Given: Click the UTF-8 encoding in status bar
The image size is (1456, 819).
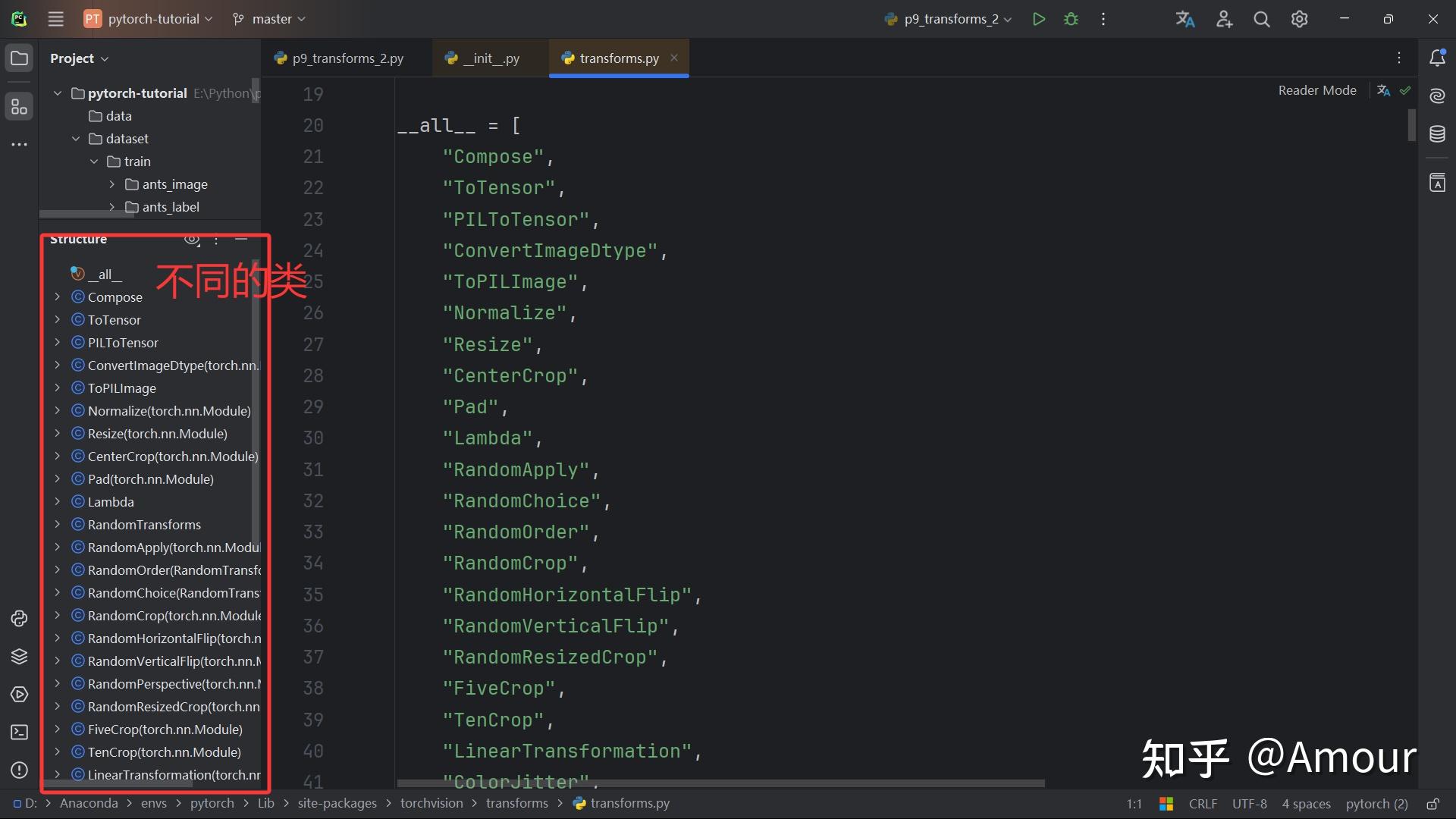Looking at the screenshot, I should [x=1249, y=804].
